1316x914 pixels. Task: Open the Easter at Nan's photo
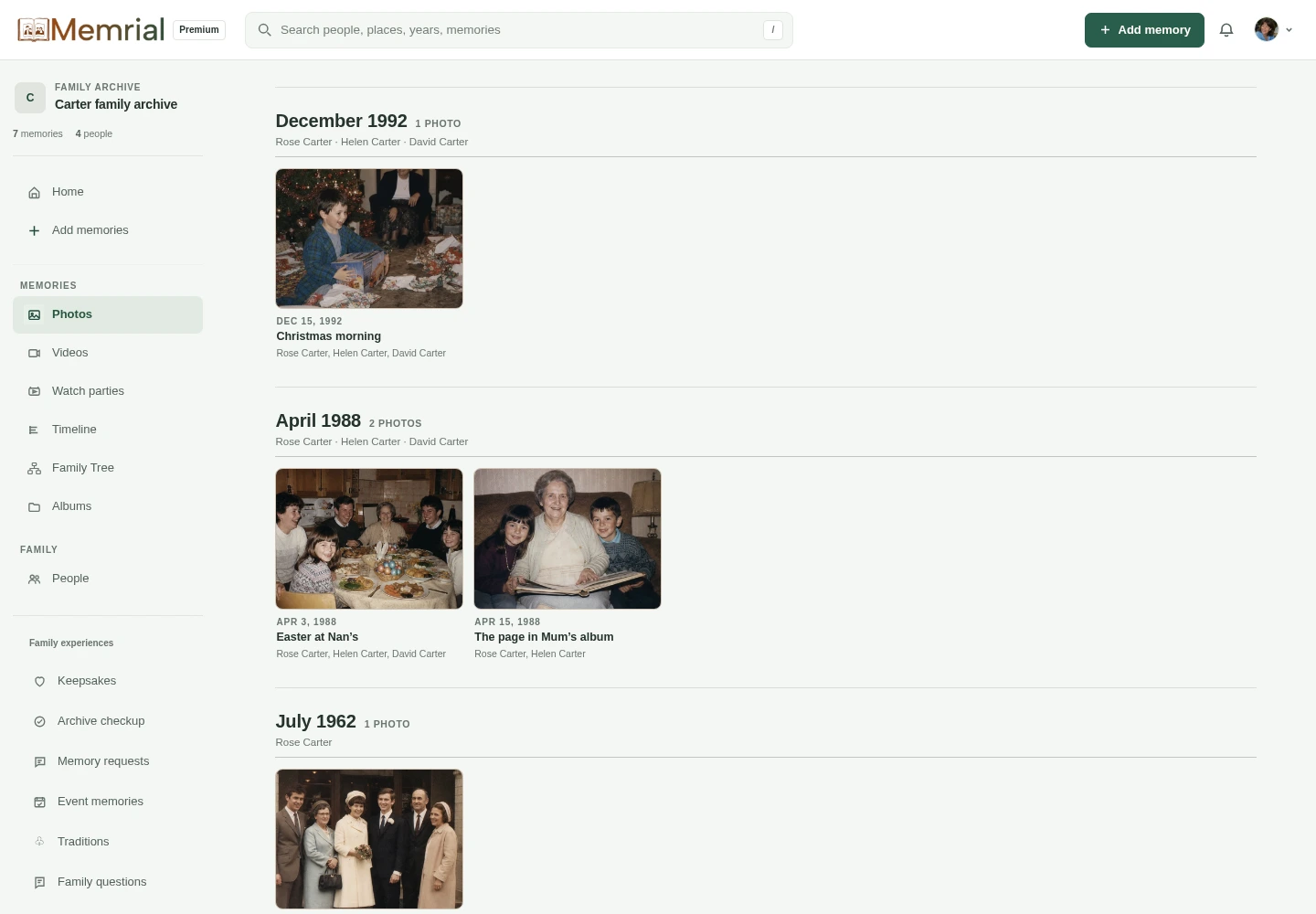[x=369, y=539]
